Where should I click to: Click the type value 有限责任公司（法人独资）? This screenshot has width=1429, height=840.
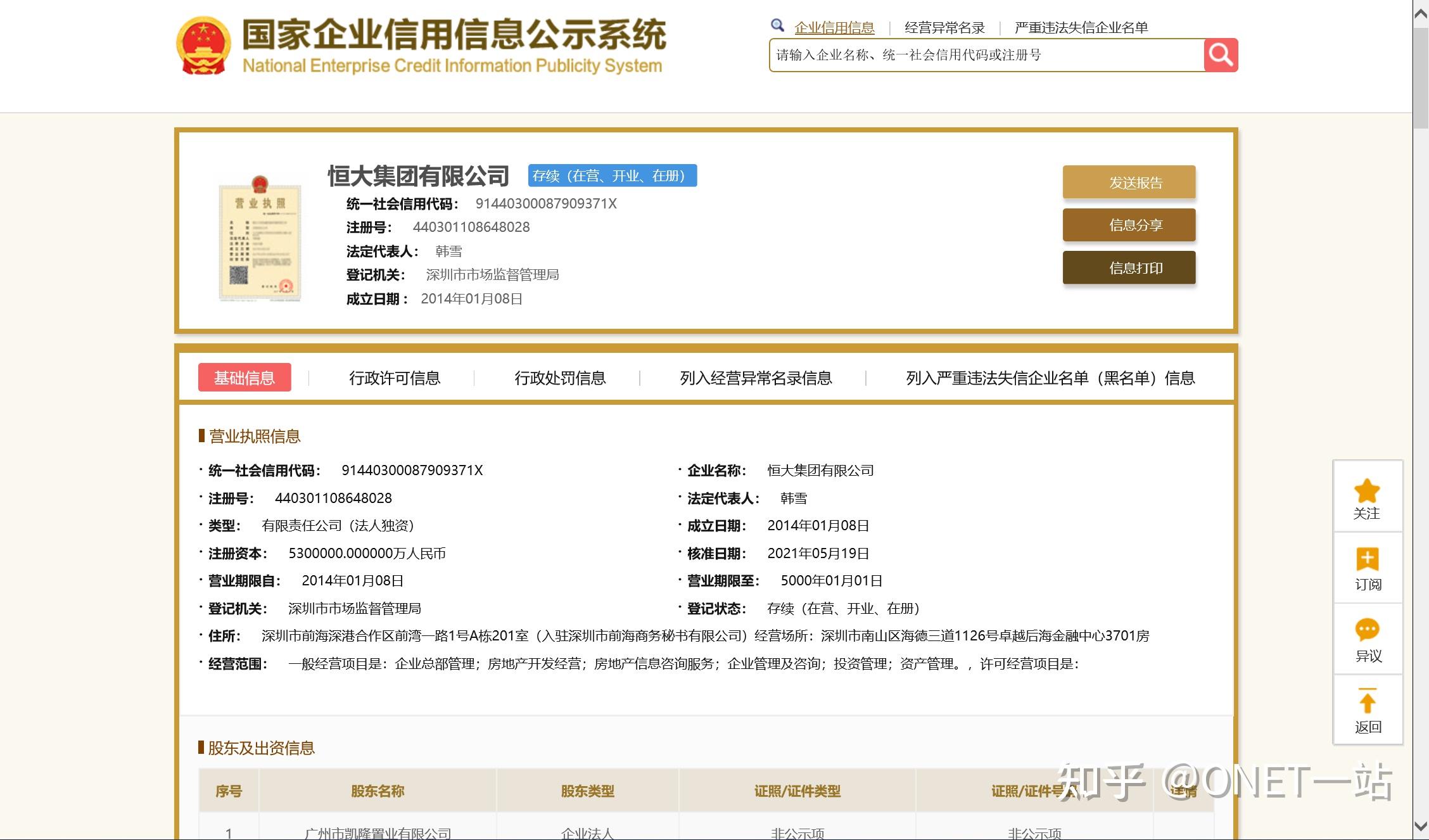tap(341, 525)
